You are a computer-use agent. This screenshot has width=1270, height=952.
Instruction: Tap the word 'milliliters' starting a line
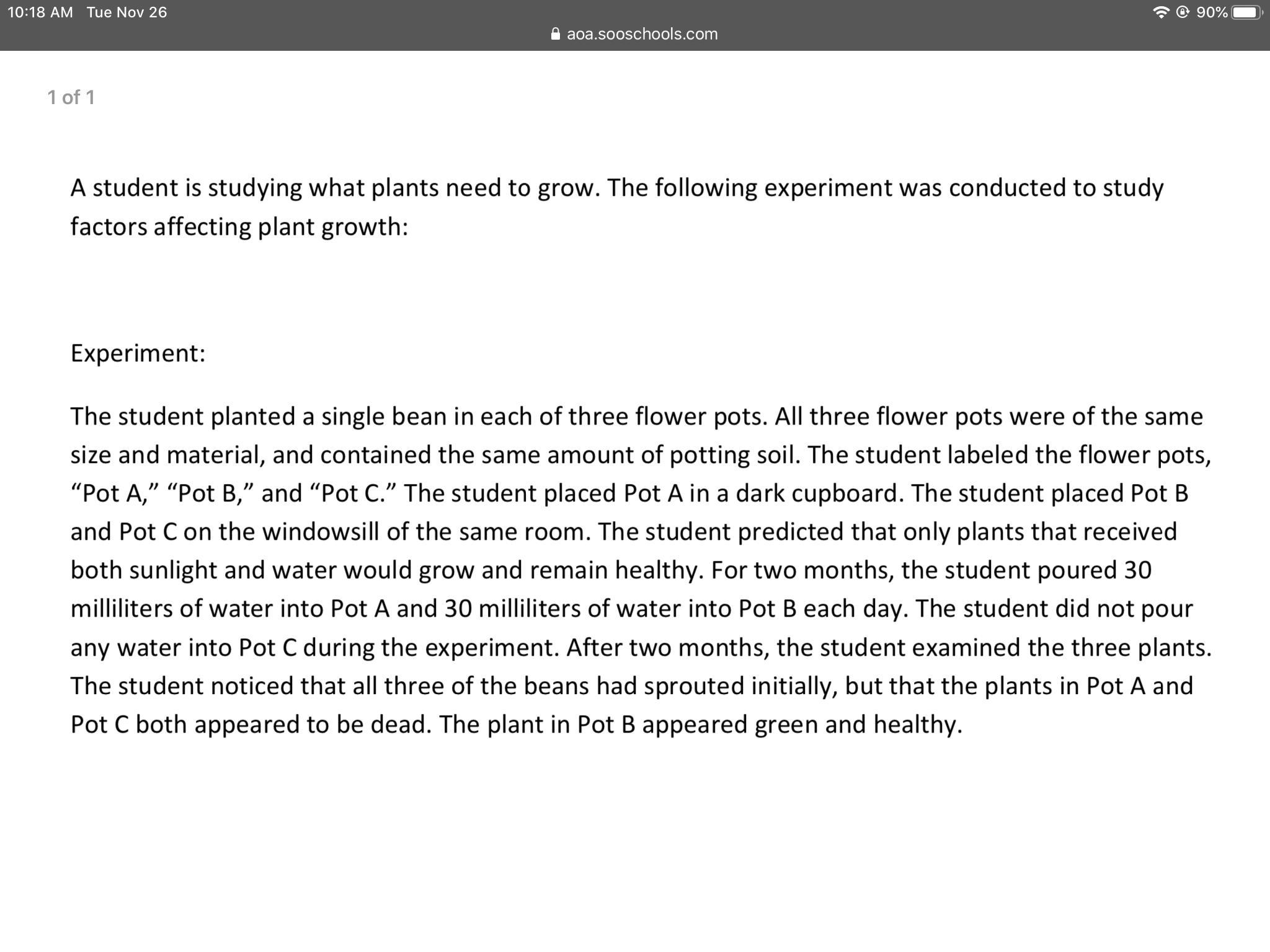click(x=122, y=609)
